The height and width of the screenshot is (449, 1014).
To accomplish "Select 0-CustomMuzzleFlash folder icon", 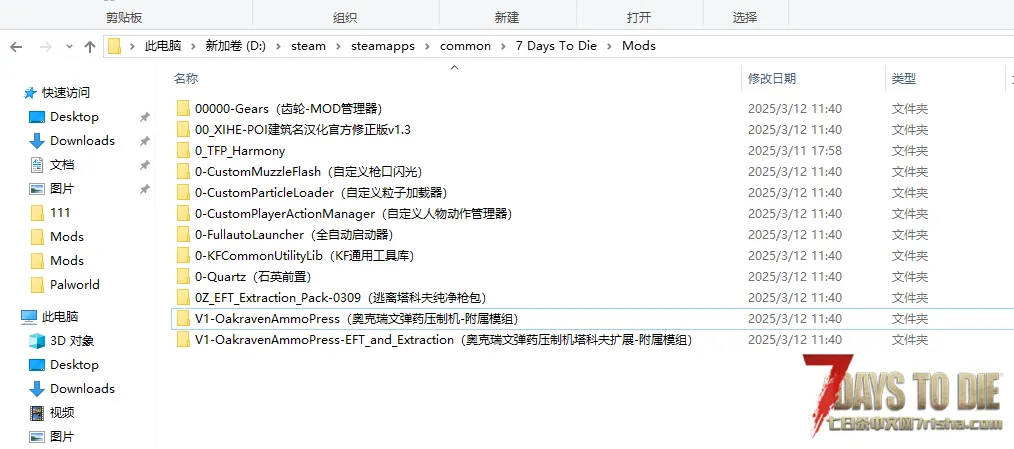I will click(182, 171).
